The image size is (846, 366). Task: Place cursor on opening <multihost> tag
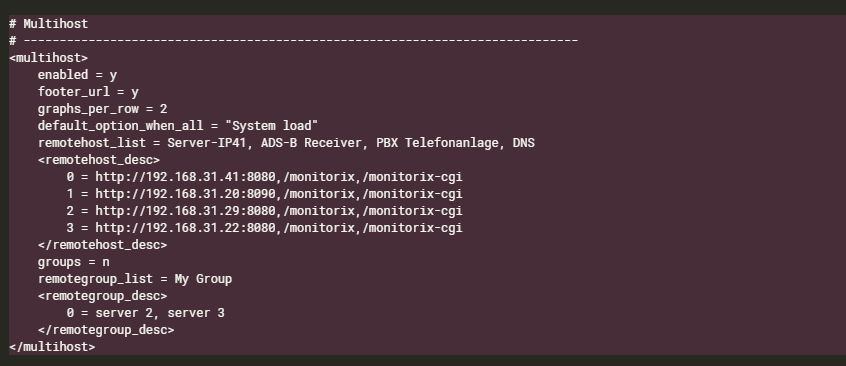click(x=48, y=58)
